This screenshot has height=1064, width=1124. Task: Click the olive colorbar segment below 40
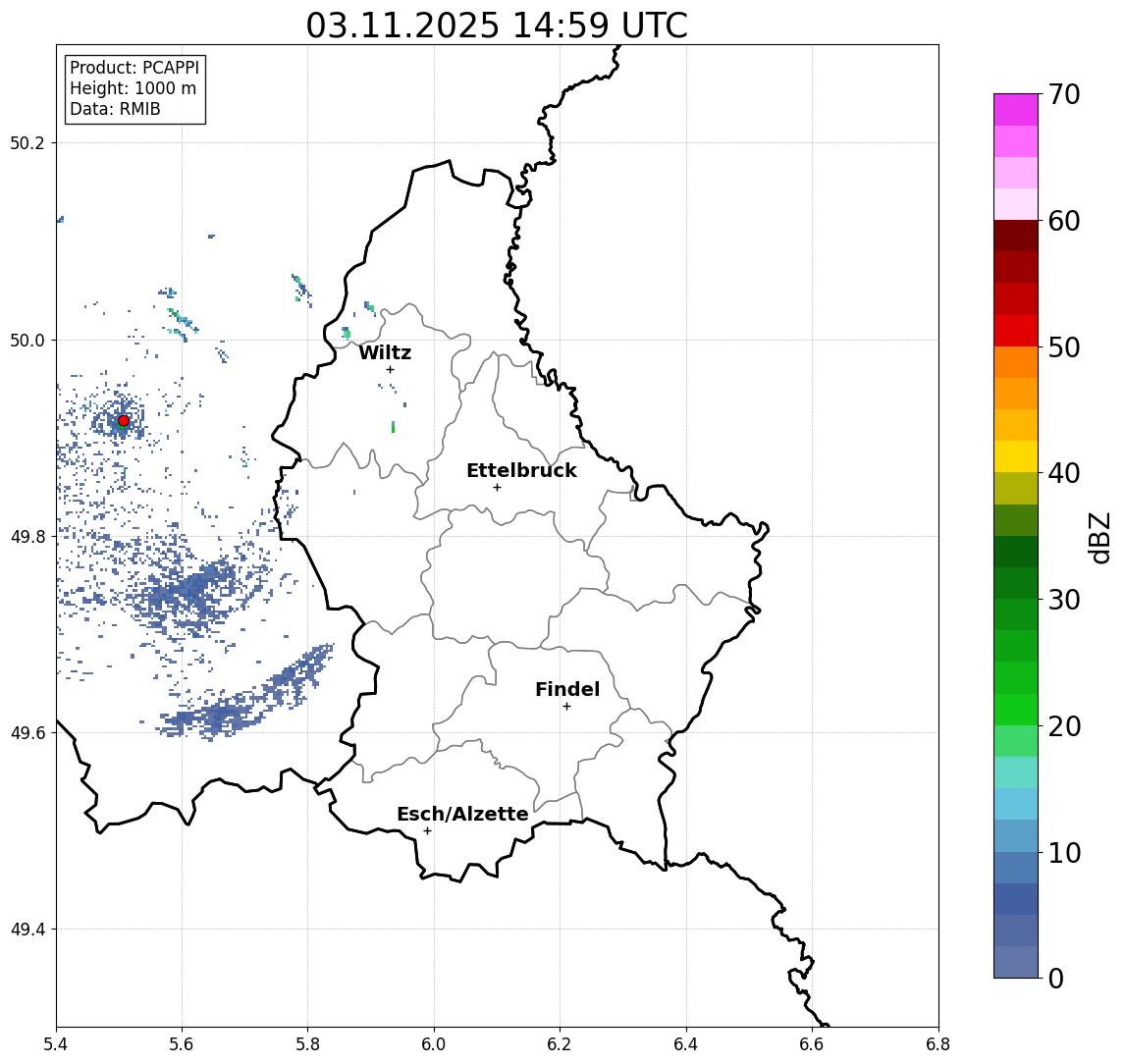point(1016,488)
